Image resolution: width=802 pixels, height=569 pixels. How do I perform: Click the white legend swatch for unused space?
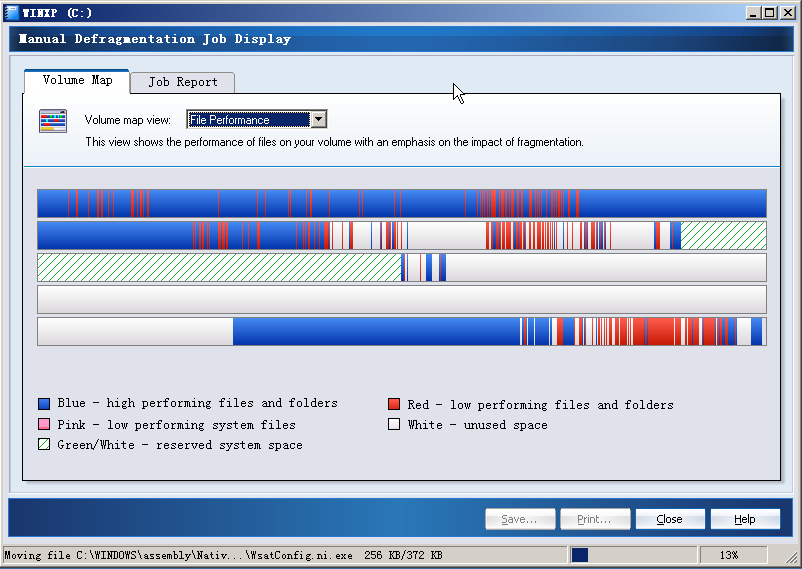coord(394,424)
